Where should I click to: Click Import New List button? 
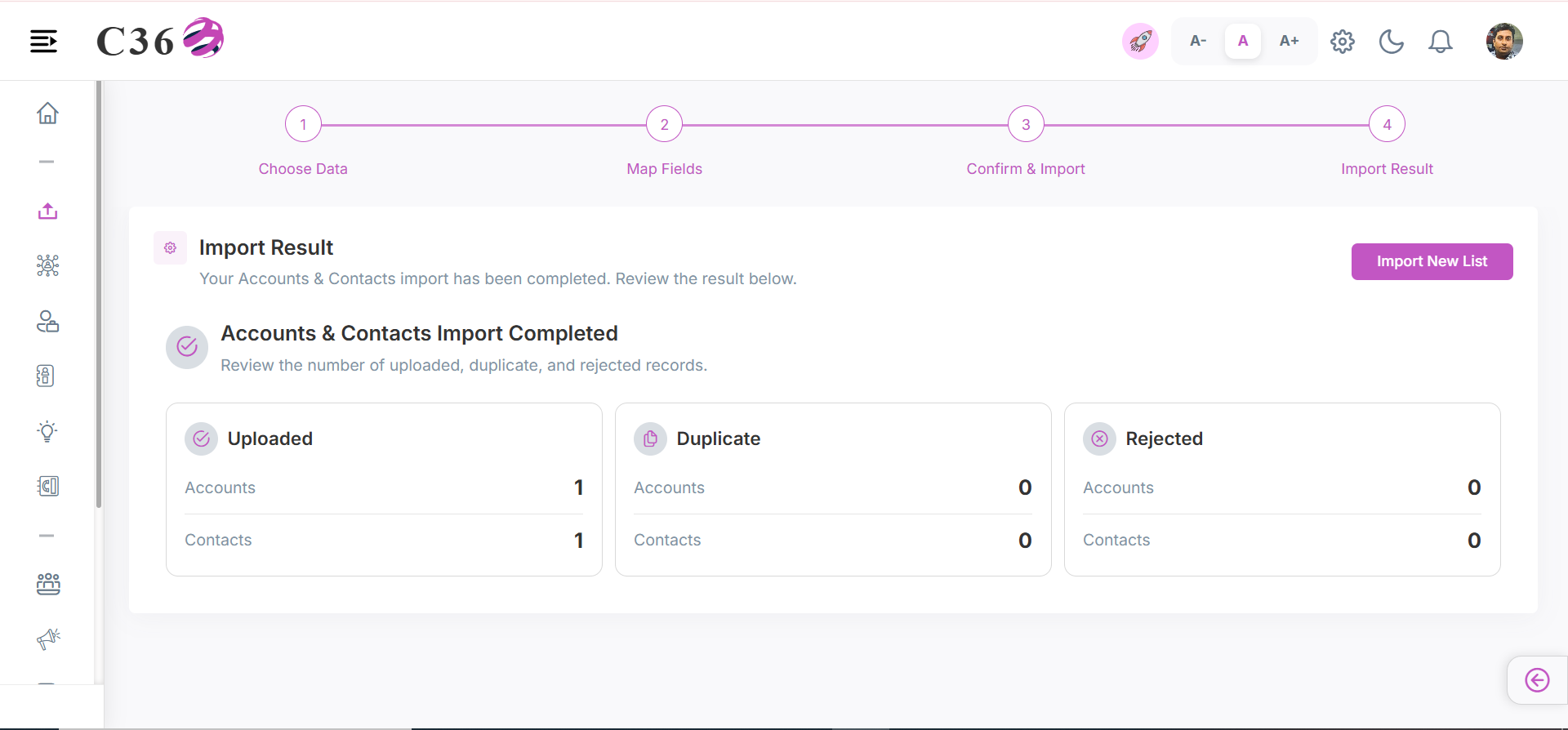[1432, 261]
